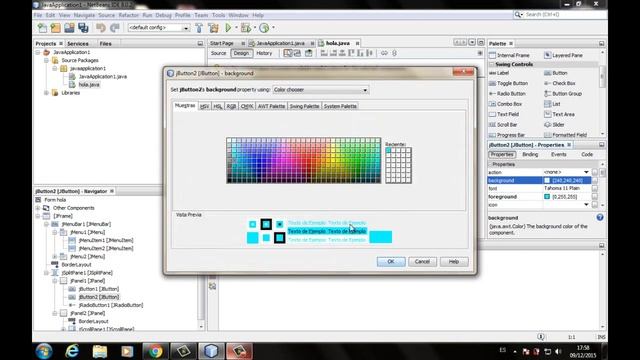Switch to the Swing Palette tab
This screenshot has width=640, height=360.
click(x=304, y=106)
